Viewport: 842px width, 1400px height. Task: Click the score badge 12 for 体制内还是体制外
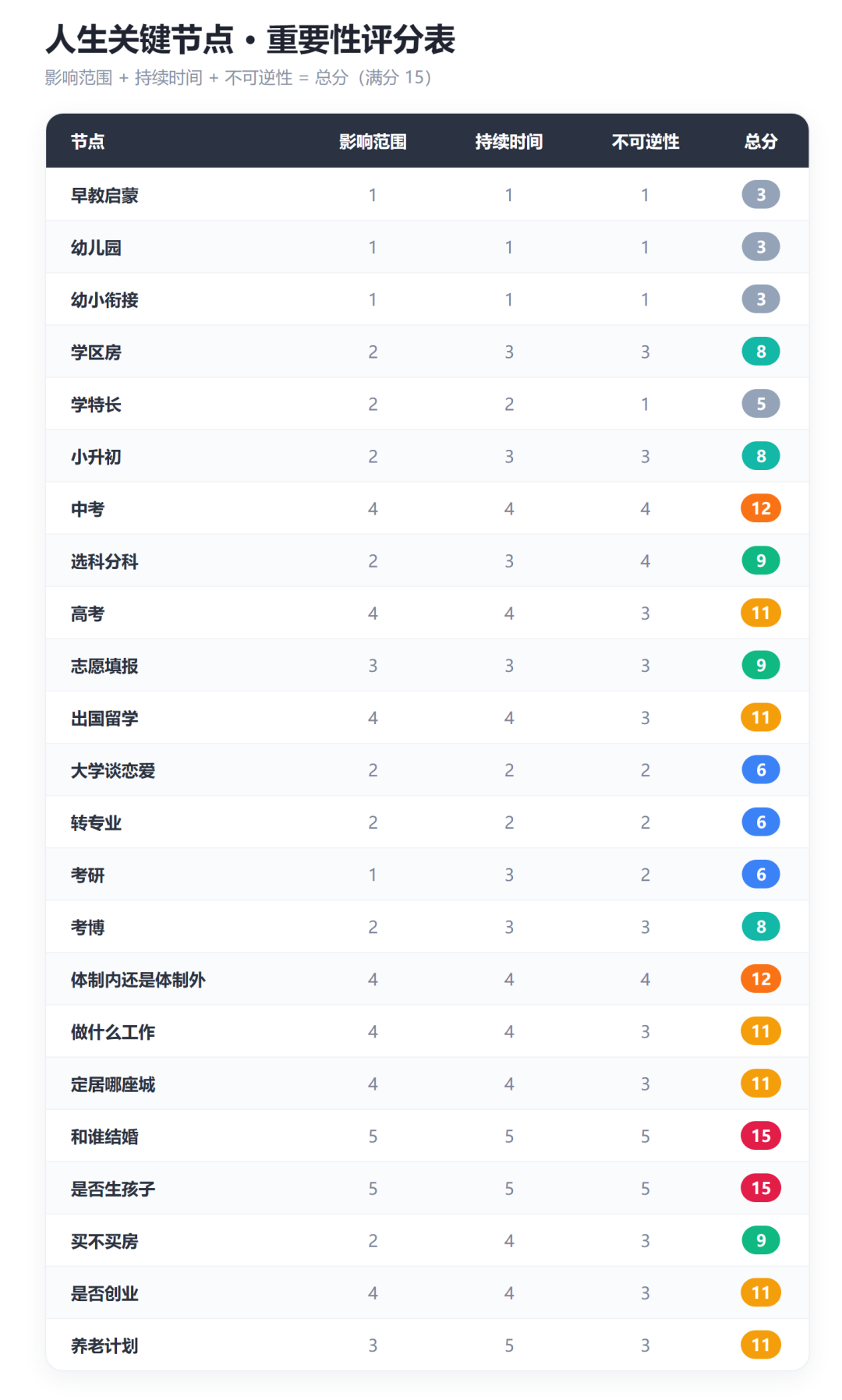[761, 978]
